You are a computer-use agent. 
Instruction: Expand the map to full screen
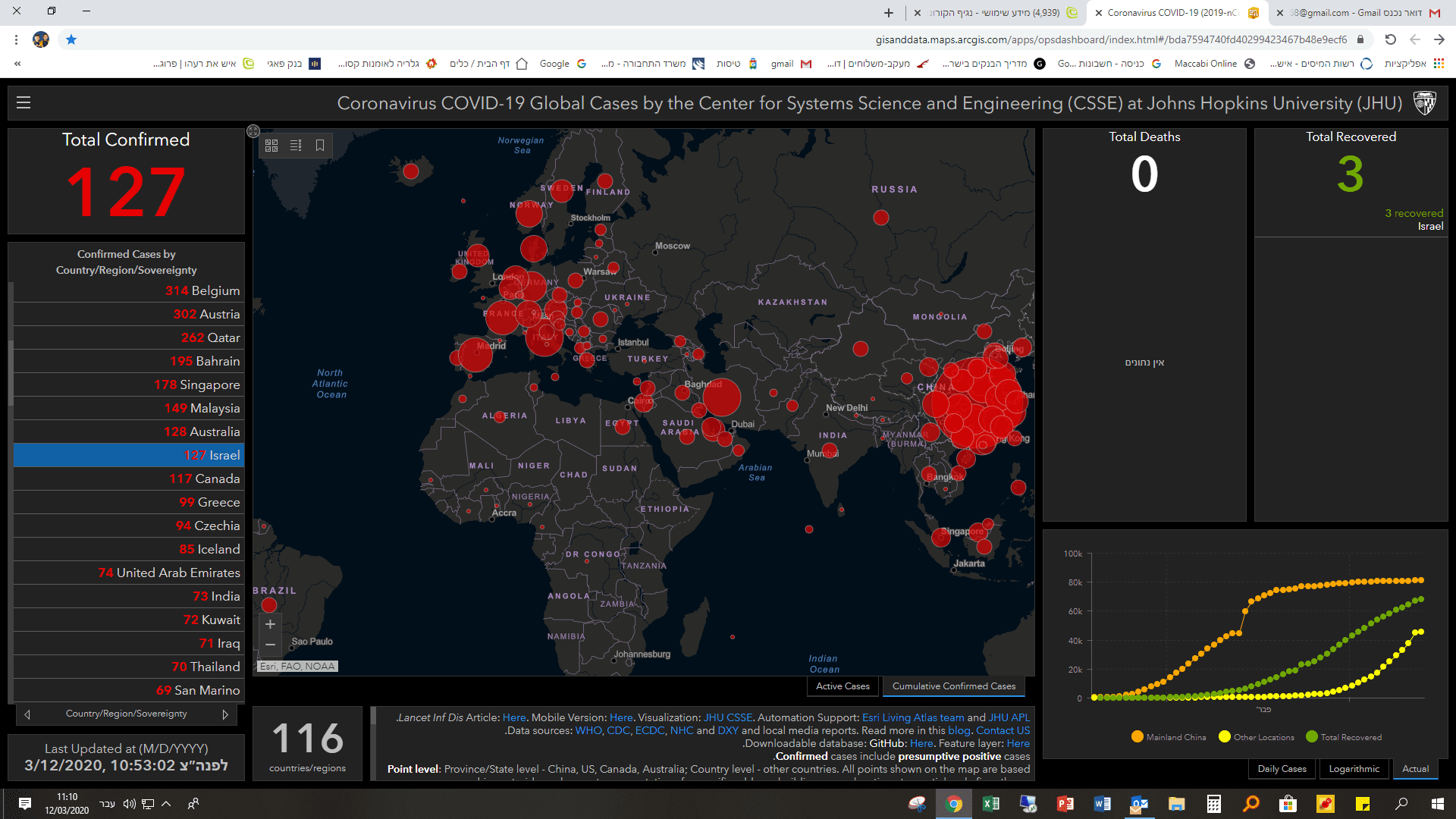click(253, 131)
